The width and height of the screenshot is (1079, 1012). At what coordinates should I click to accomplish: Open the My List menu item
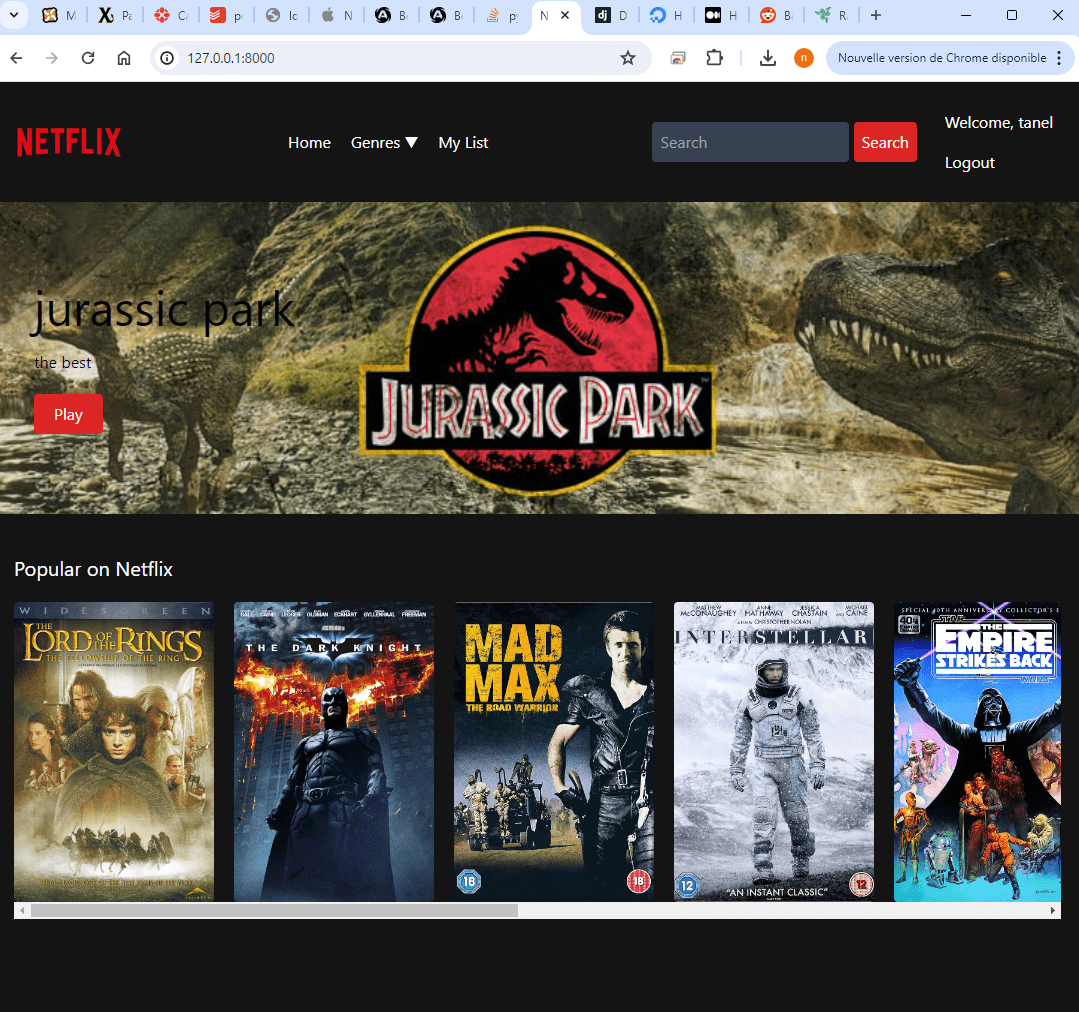coord(462,142)
